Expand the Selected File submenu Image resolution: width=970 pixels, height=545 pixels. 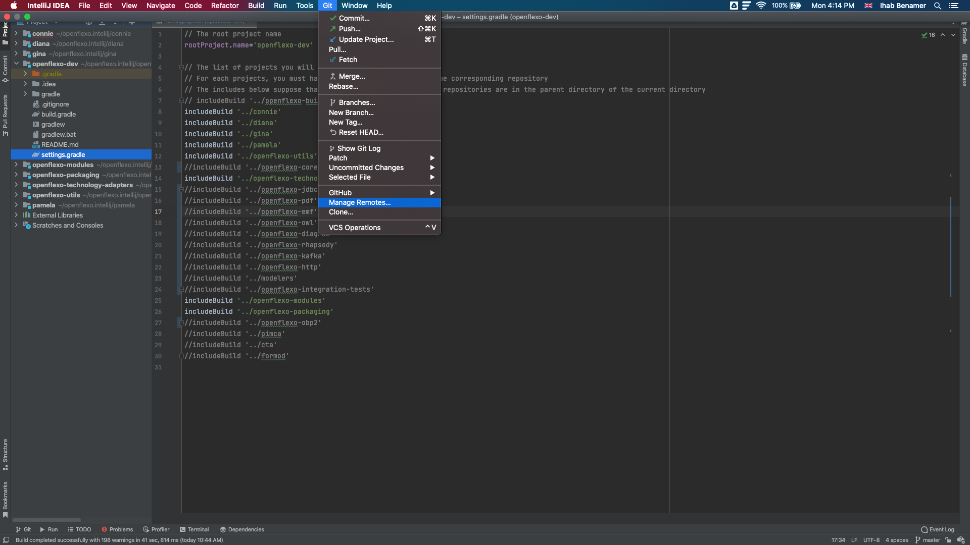[x=379, y=177]
